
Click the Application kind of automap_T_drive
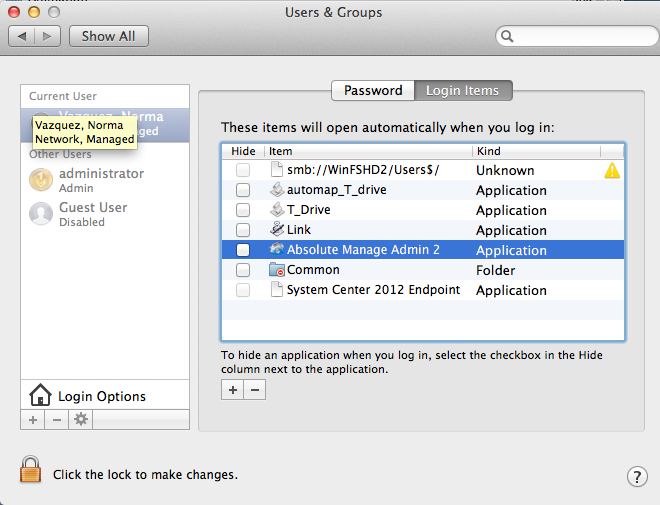(511, 191)
